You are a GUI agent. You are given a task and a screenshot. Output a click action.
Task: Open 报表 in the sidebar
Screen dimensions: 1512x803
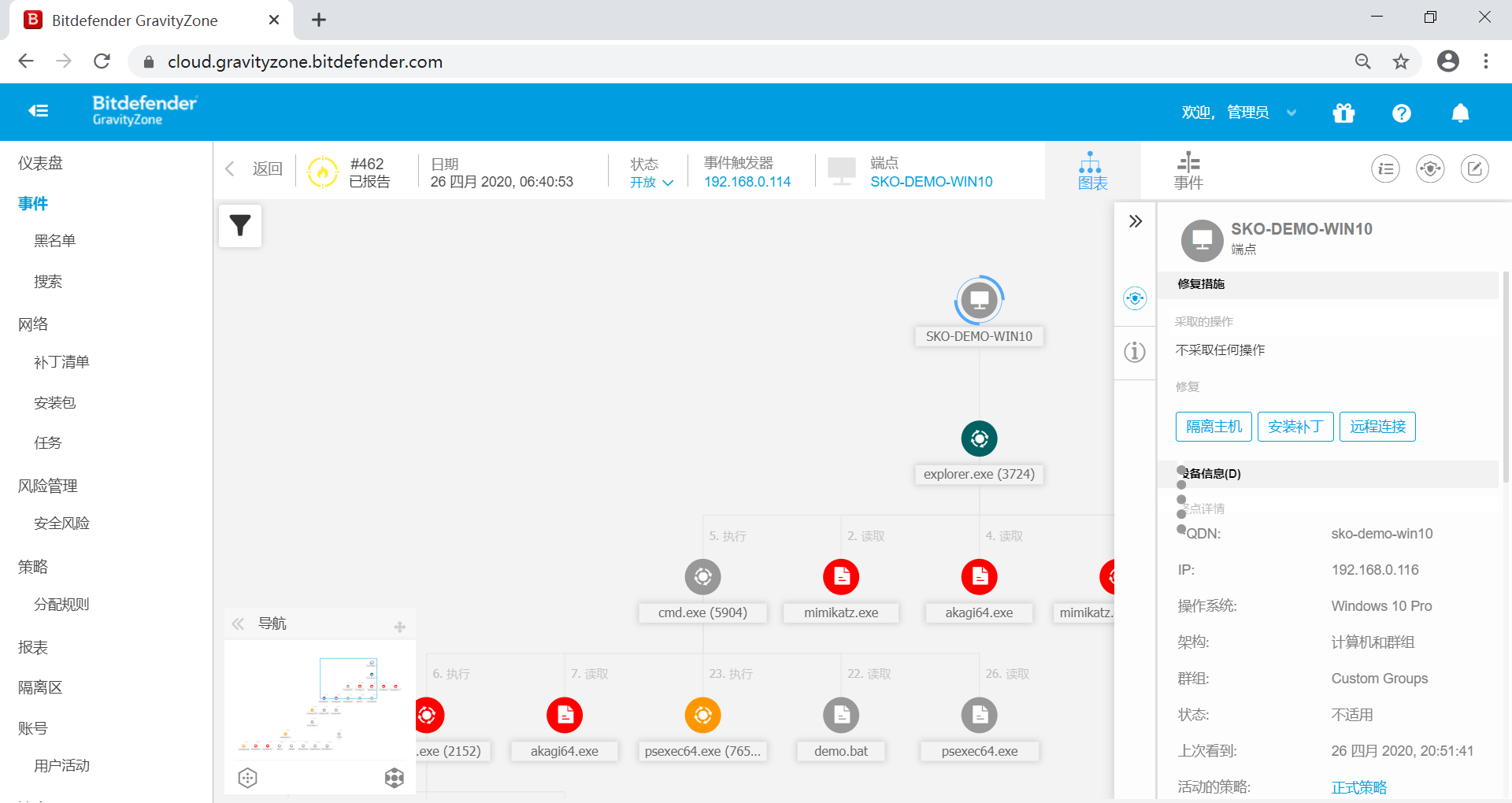(33, 647)
